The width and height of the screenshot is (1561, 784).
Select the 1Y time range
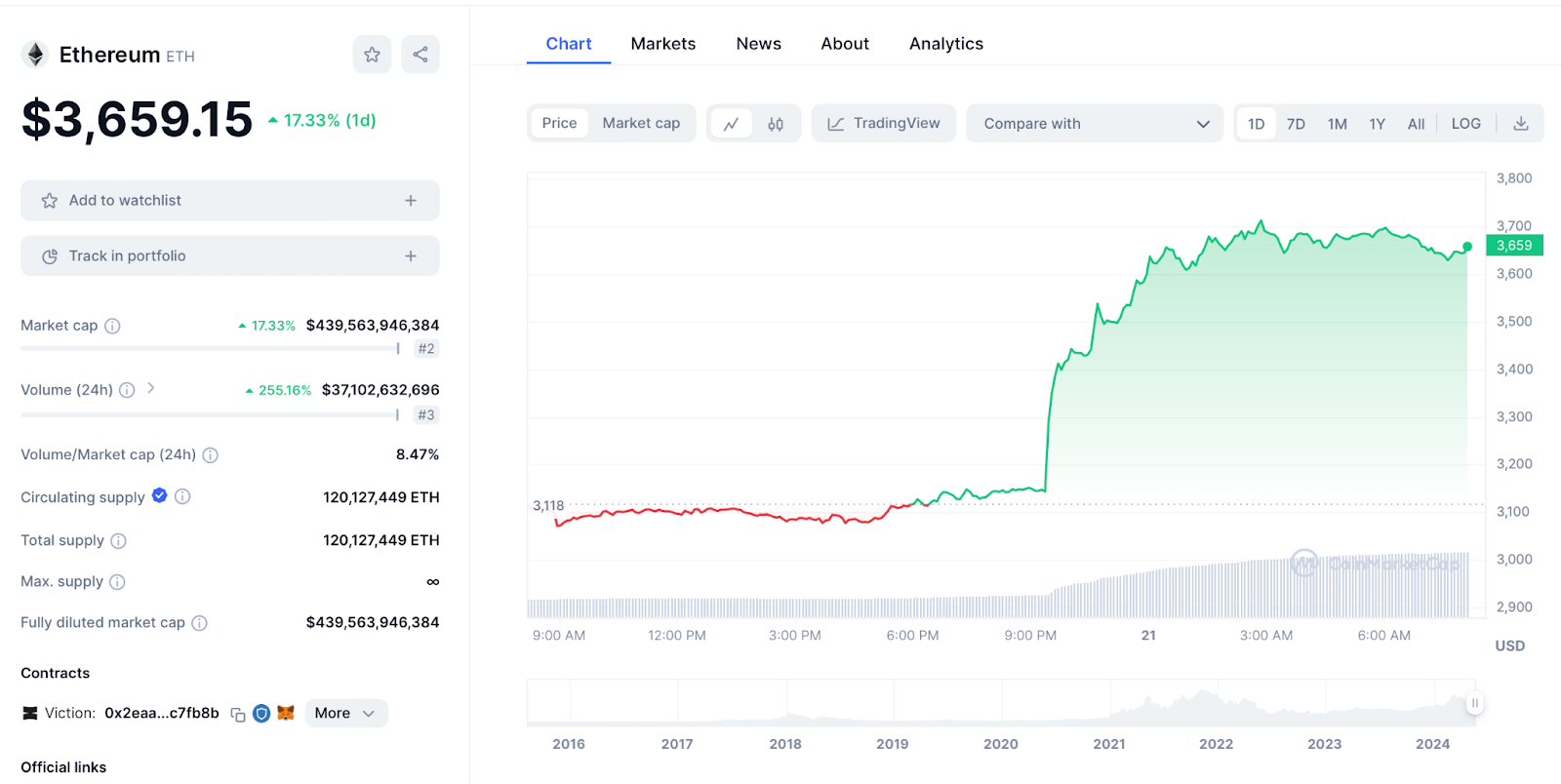[x=1377, y=124]
